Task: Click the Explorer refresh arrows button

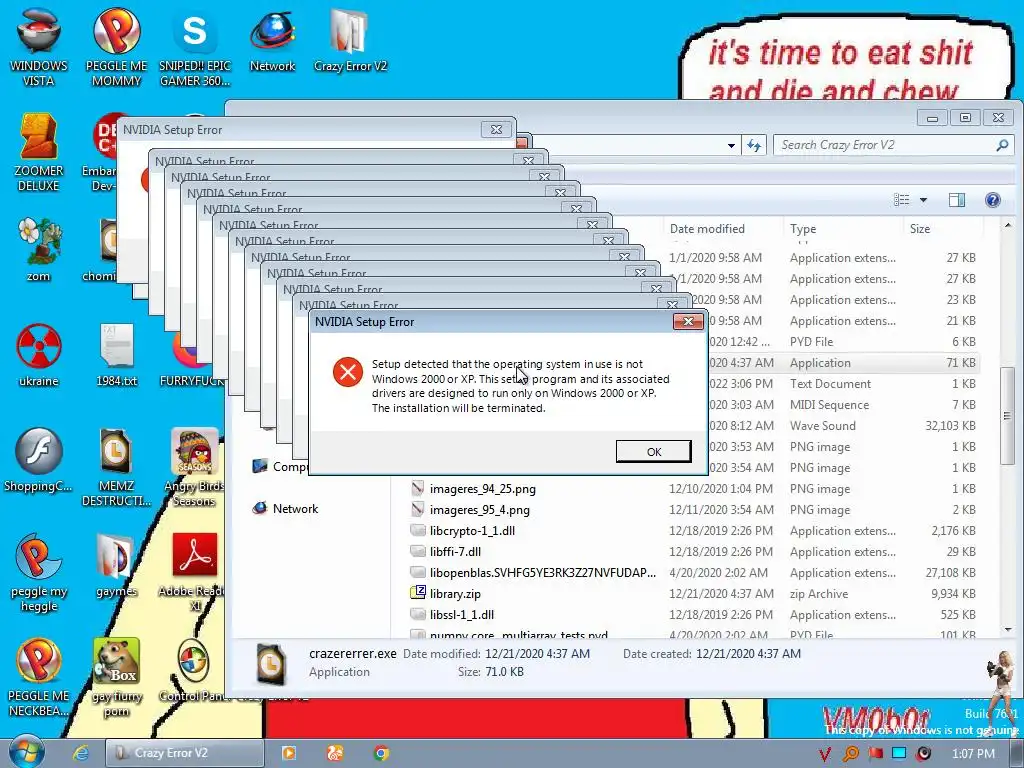Action: [754, 146]
